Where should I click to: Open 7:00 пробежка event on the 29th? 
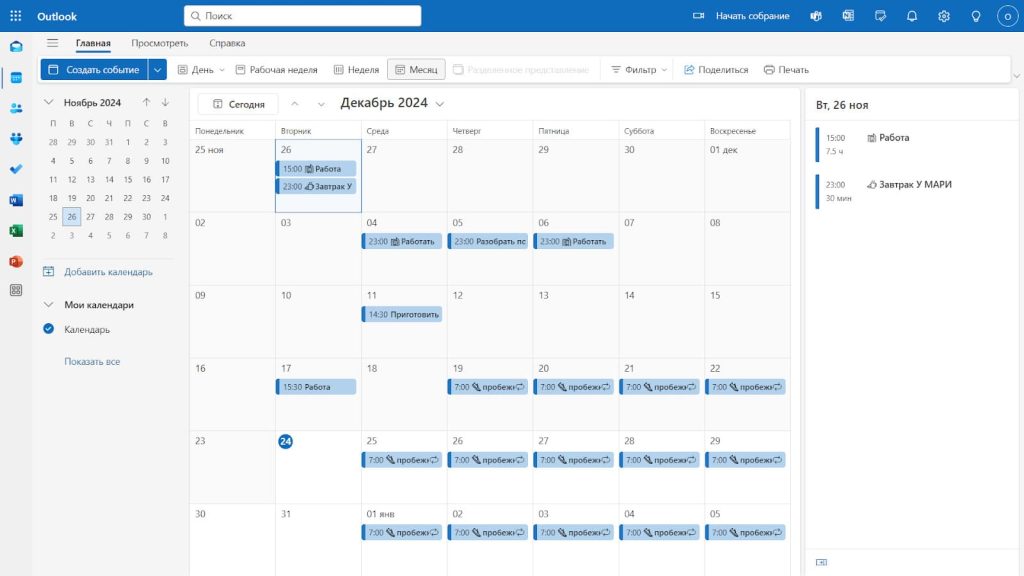tap(746, 460)
